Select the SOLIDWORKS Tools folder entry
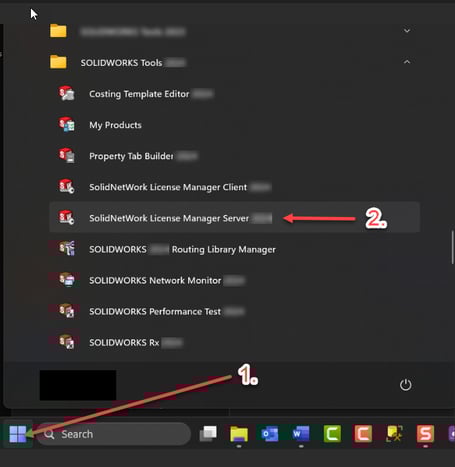This screenshot has height=467, width=455. (x=234, y=62)
